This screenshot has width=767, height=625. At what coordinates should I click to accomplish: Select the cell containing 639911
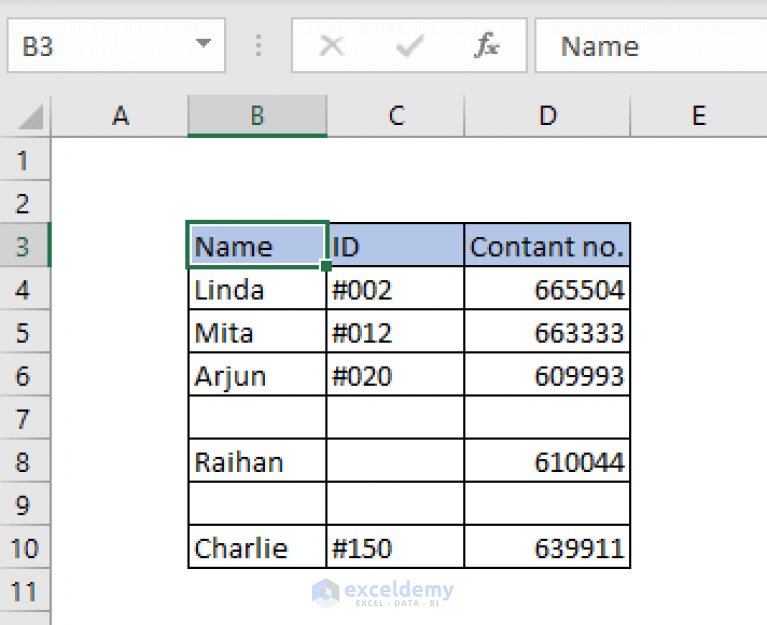(547, 546)
